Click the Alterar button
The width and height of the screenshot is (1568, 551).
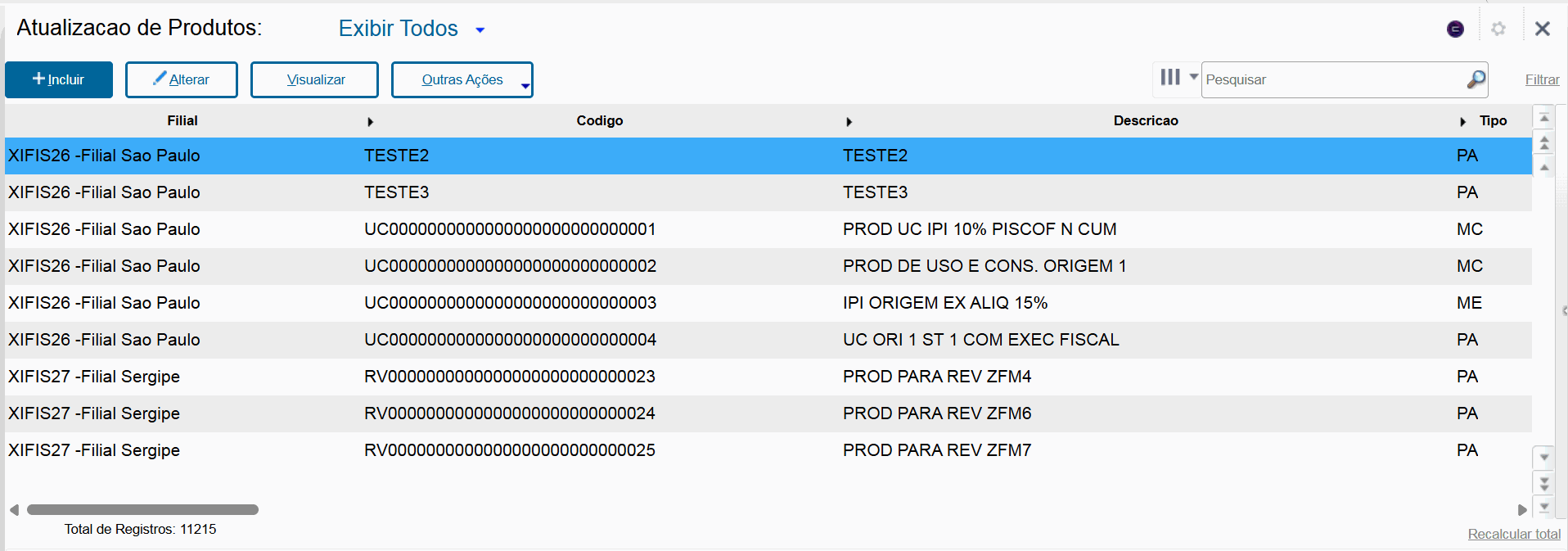pos(182,79)
